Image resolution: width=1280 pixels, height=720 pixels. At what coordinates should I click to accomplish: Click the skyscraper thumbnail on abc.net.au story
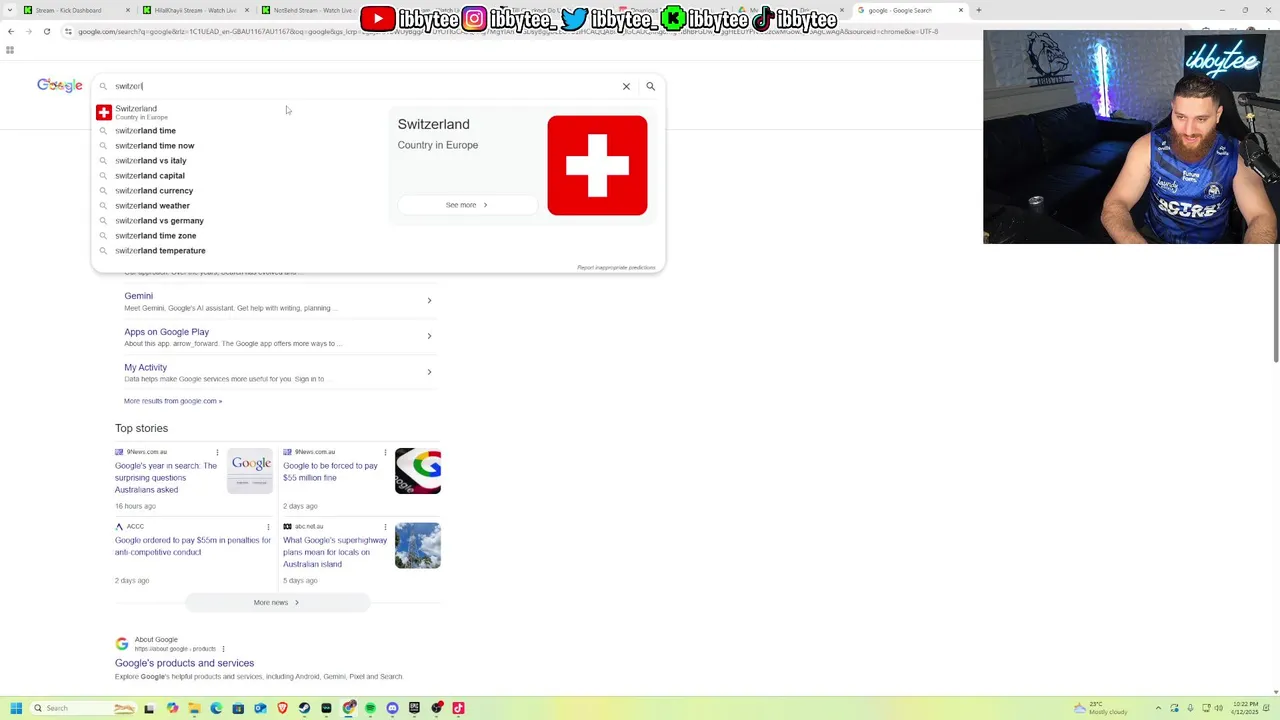coord(418,545)
